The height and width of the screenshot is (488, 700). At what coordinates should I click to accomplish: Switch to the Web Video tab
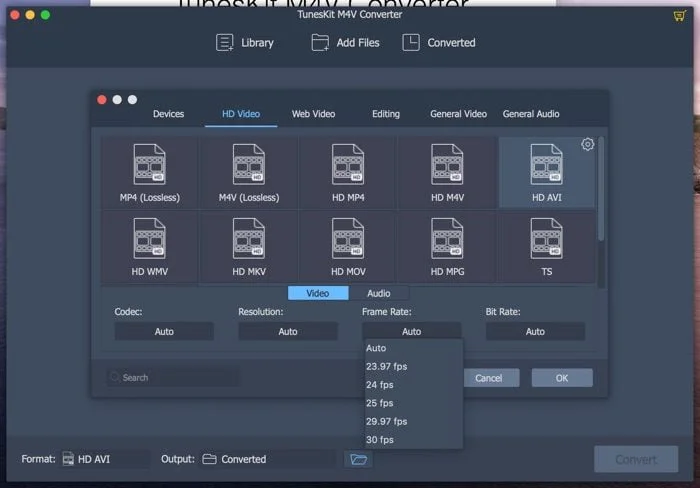click(313, 114)
